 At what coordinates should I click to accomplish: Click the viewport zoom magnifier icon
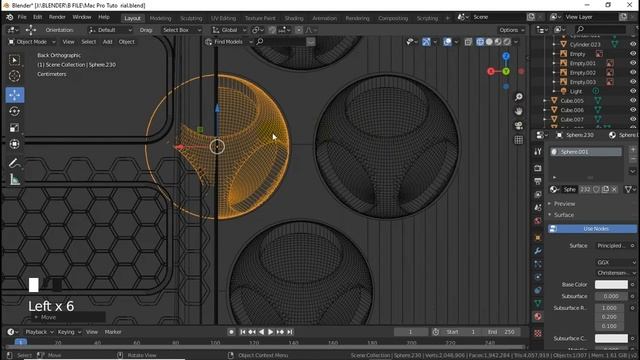tap(518, 97)
